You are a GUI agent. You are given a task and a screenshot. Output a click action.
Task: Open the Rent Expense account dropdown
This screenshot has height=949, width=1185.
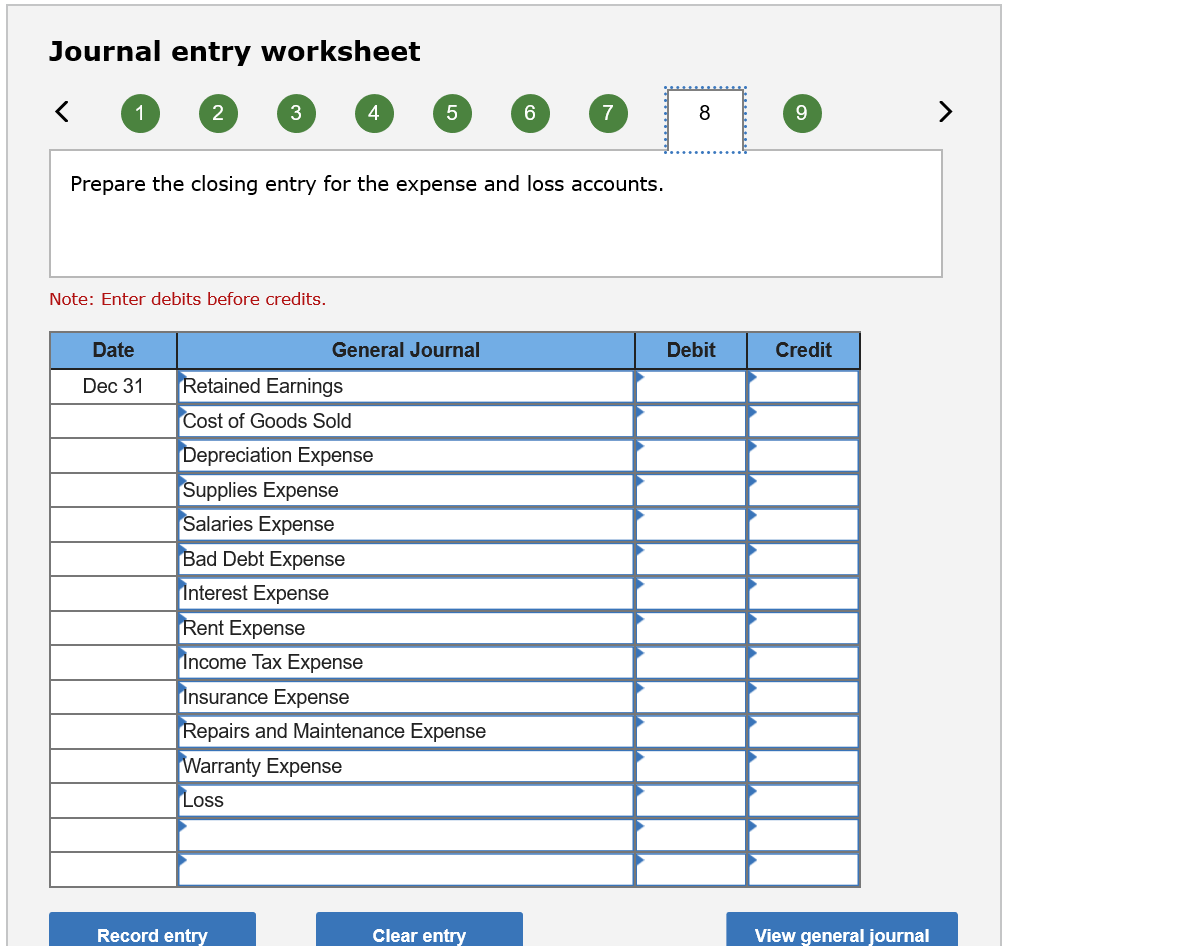pos(406,628)
